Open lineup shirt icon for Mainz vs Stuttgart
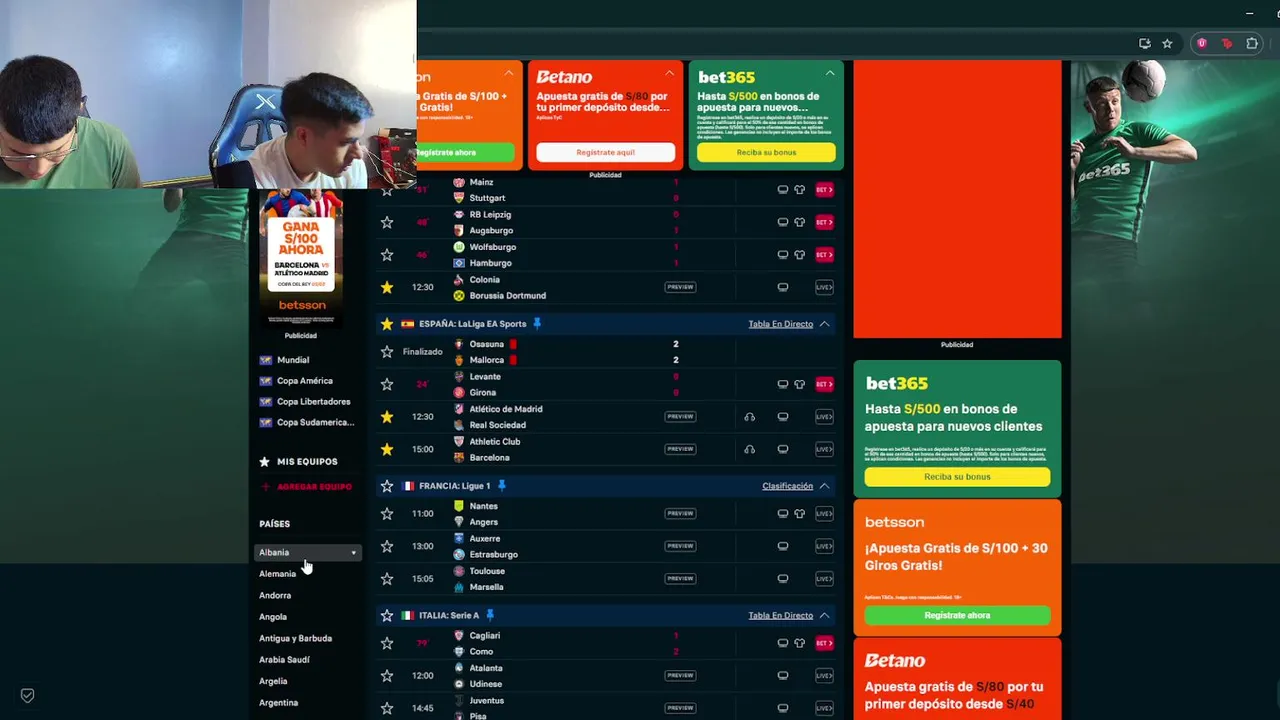1280x720 pixels. (x=799, y=190)
